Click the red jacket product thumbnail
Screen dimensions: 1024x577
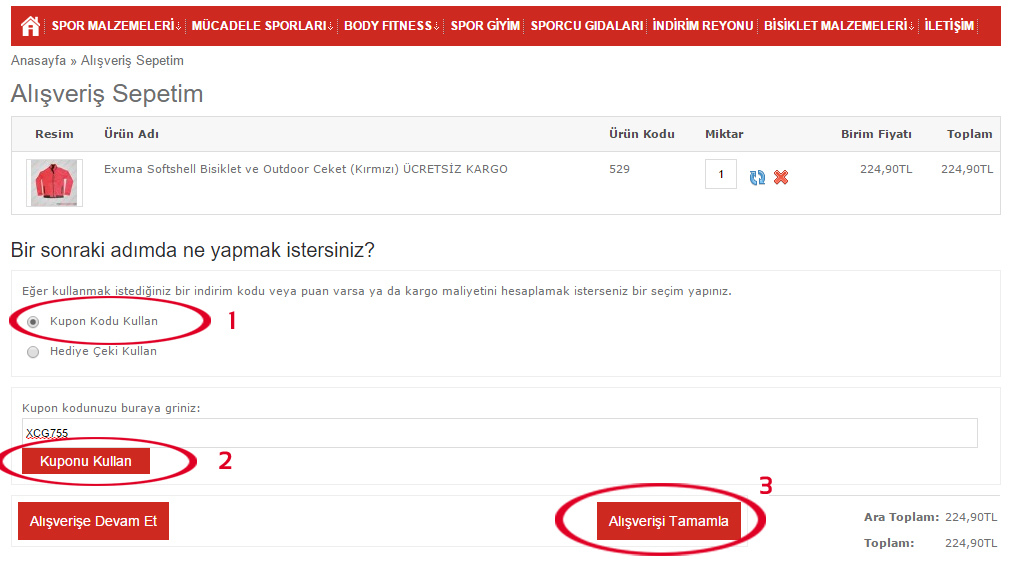[54, 183]
